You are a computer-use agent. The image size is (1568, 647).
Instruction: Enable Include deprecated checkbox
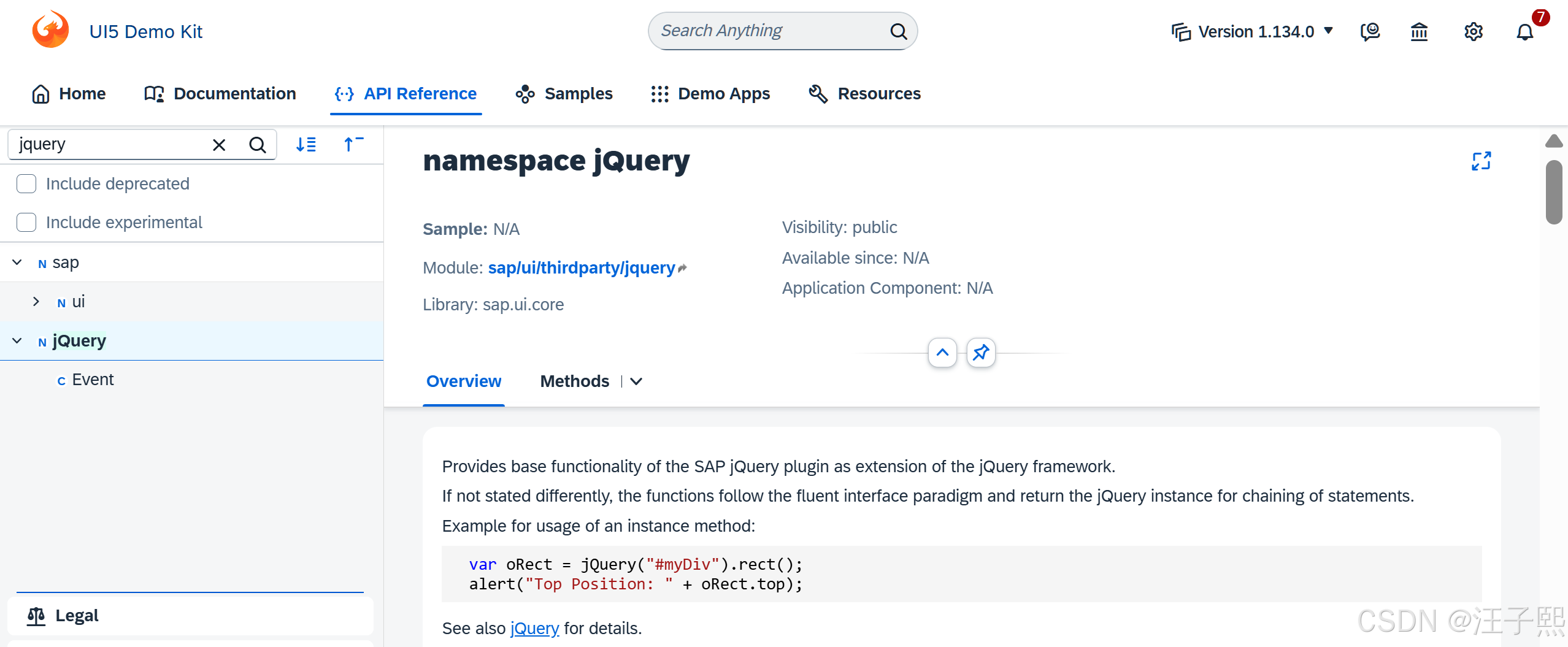26,183
